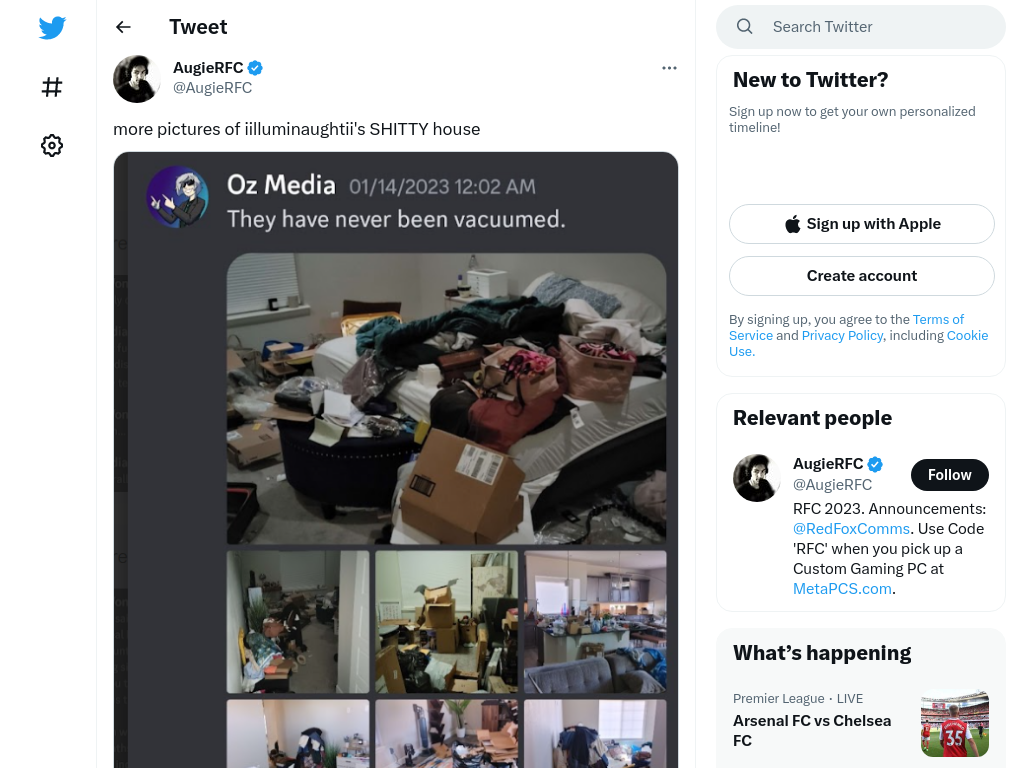The width and height of the screenshot is (1024, 768).
Task: Go back with the arrow icon
Action: 123,27
